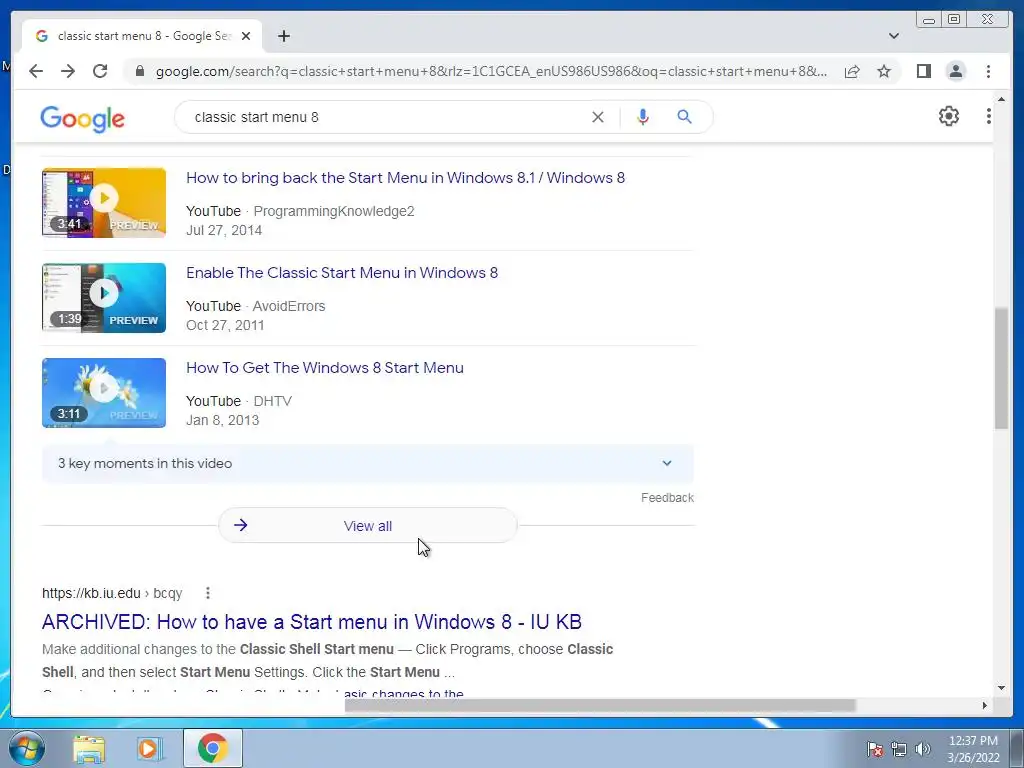Click the scroll down arrow
1024x768 pixels.
coord(1001,688)
